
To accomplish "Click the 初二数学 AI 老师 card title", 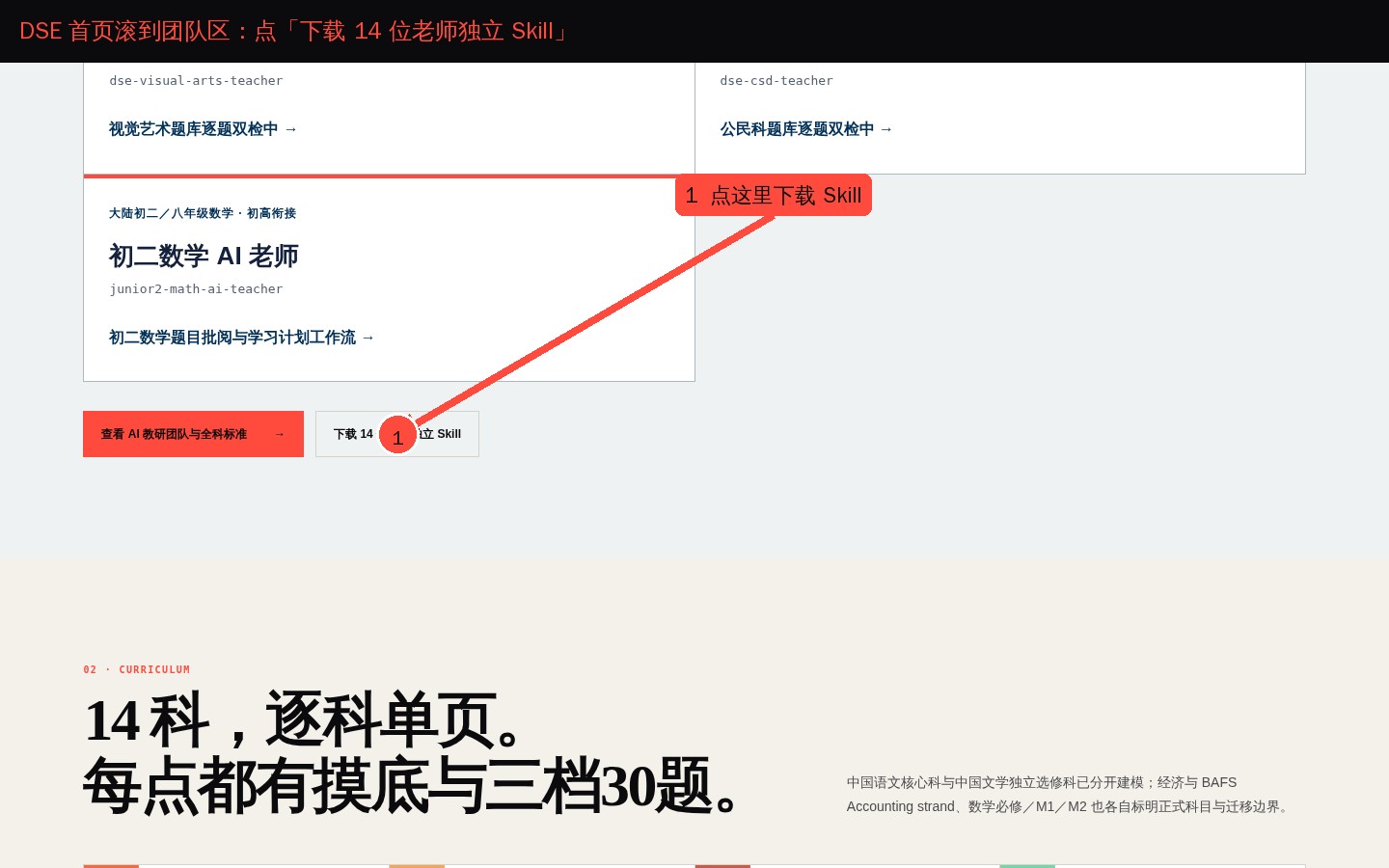I will (x=204, y=256).
